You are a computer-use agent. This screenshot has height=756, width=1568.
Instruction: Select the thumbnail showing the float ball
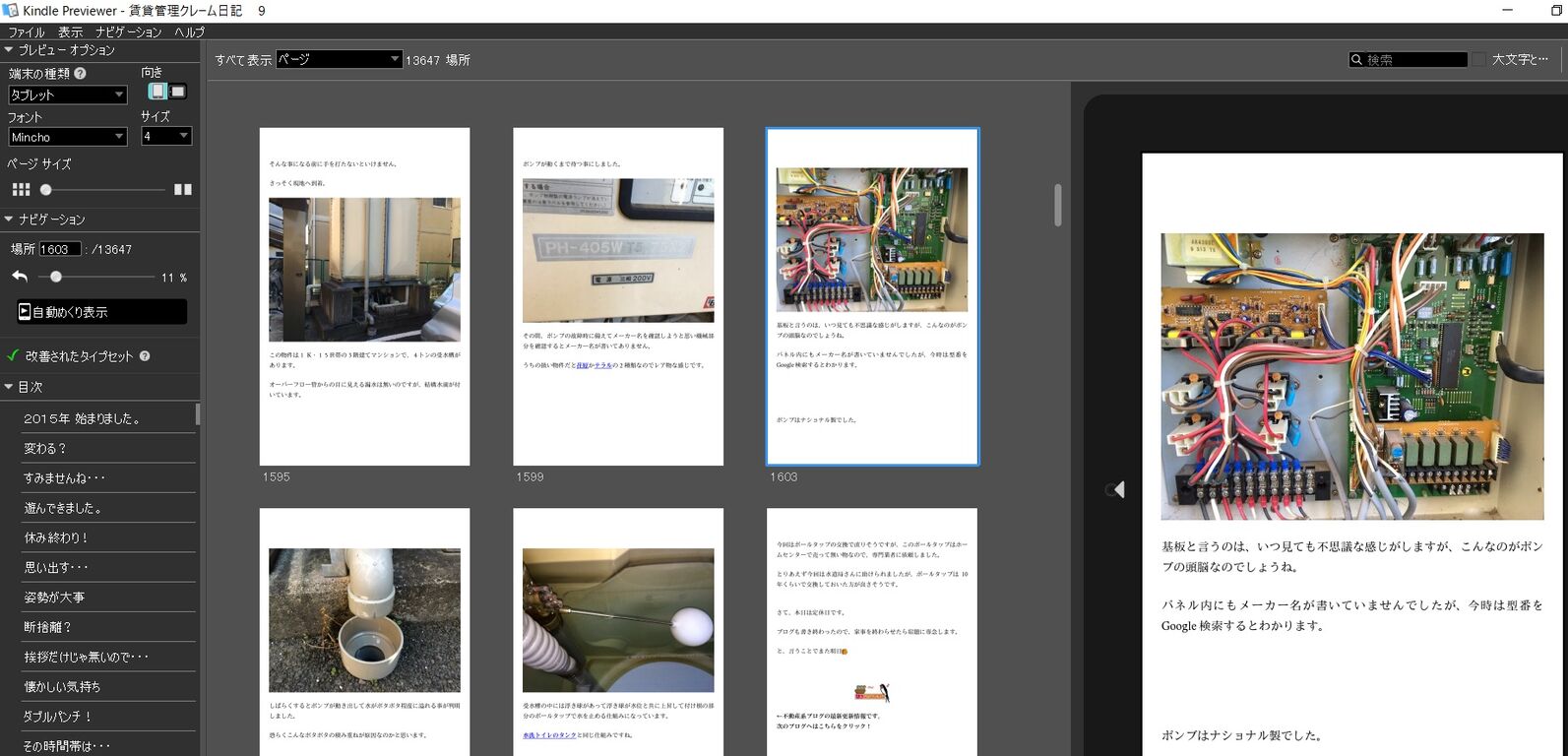[618, 632]
